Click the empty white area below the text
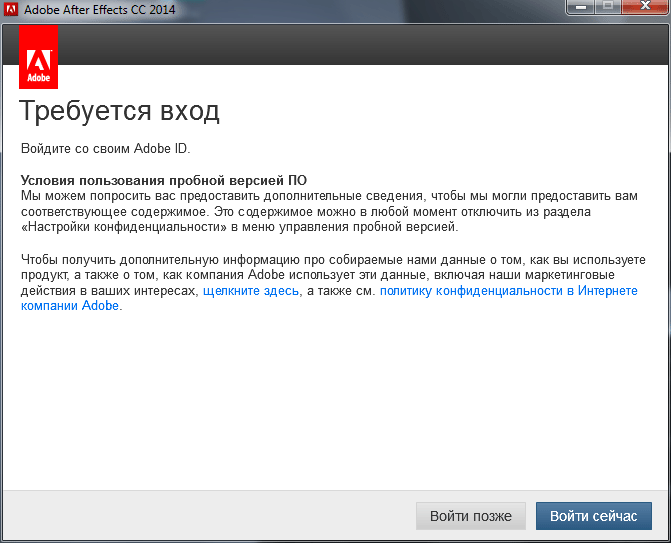This screenshot has width=671, height=543. coord(335,400)
